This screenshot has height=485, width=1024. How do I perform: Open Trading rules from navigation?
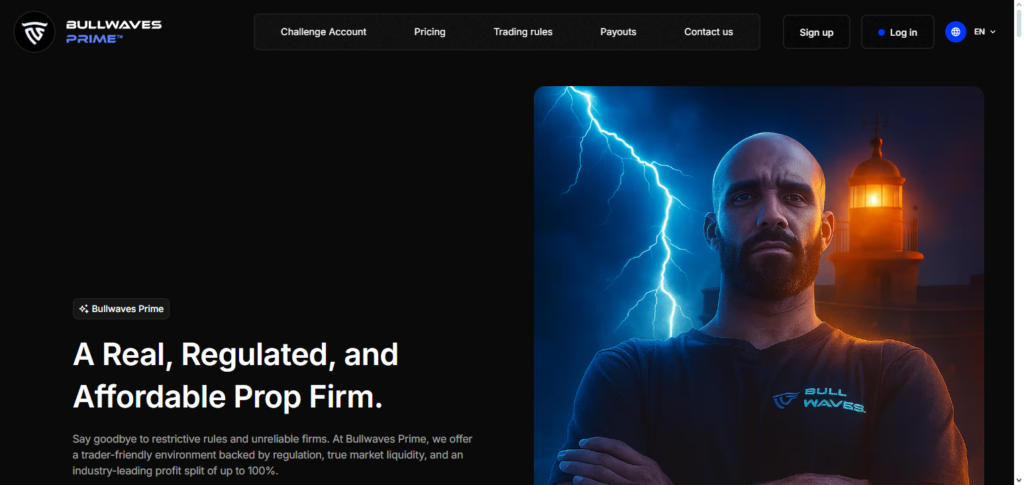click(x=522, y=32)
